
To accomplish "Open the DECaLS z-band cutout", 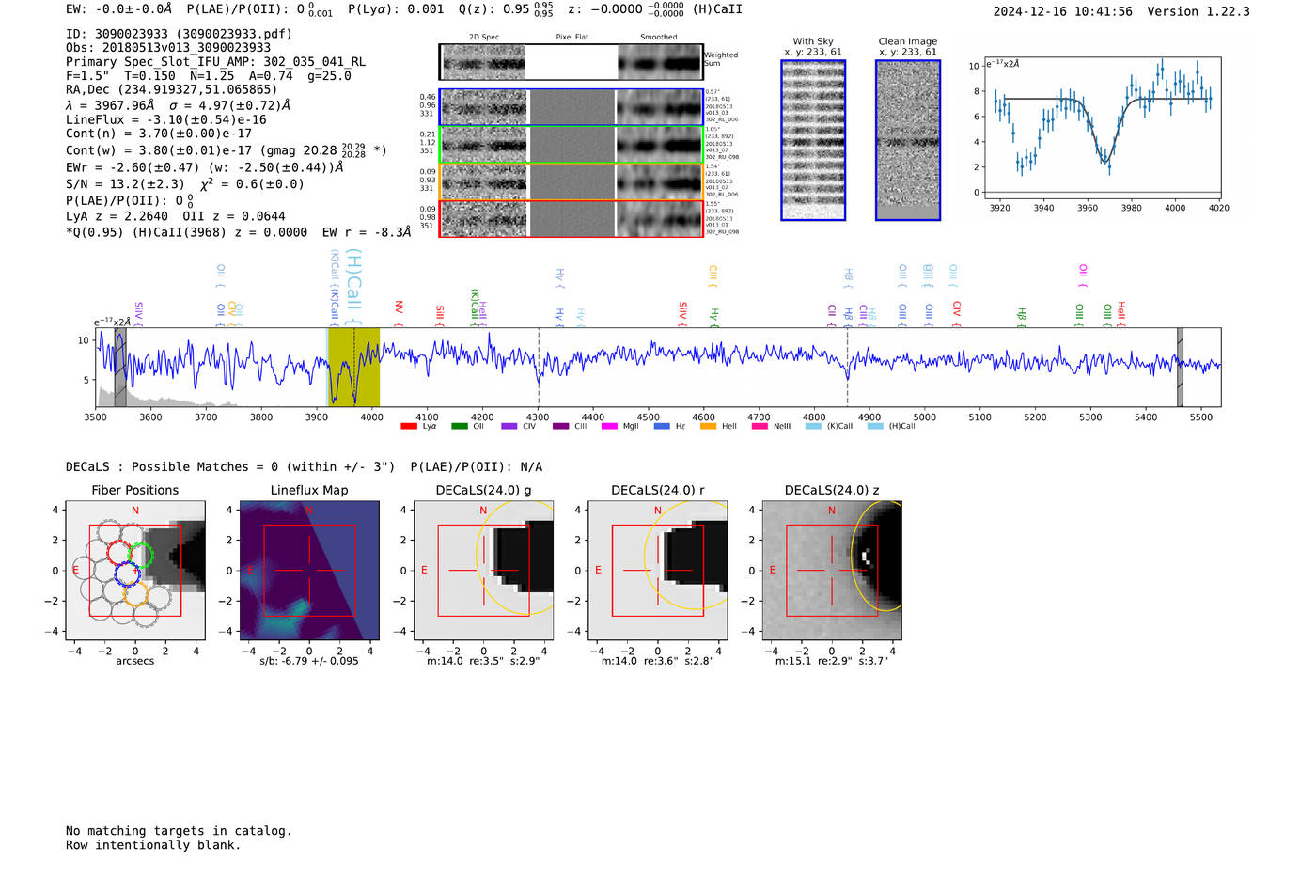I will [x=831, y=571].
